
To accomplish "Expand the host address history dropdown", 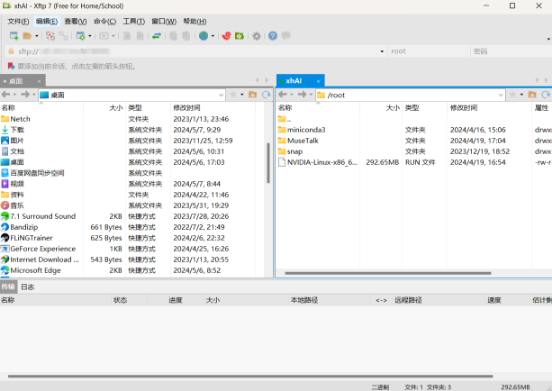I will point(382,51).
